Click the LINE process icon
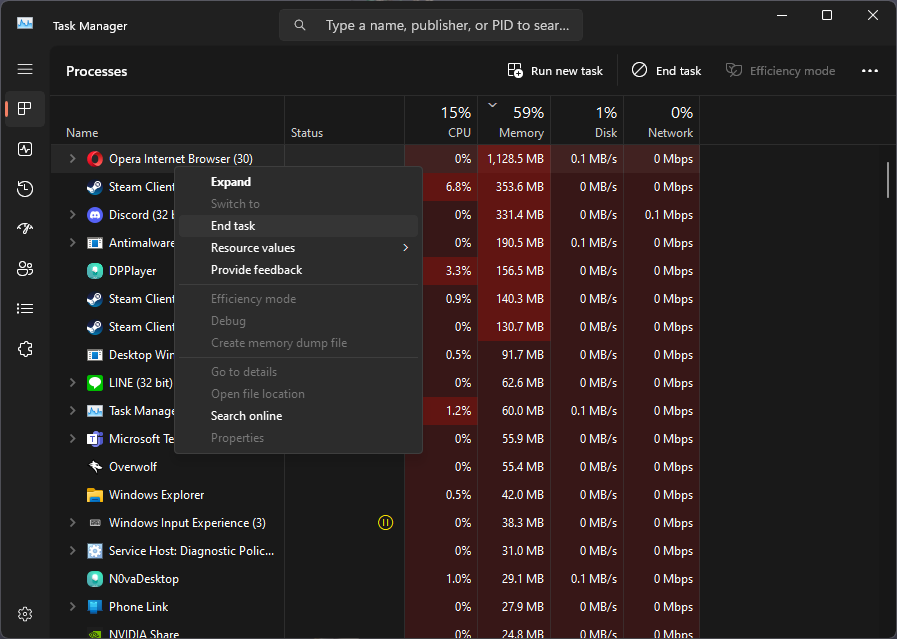This screenshot has width=897, height=639. coord(94,383)
